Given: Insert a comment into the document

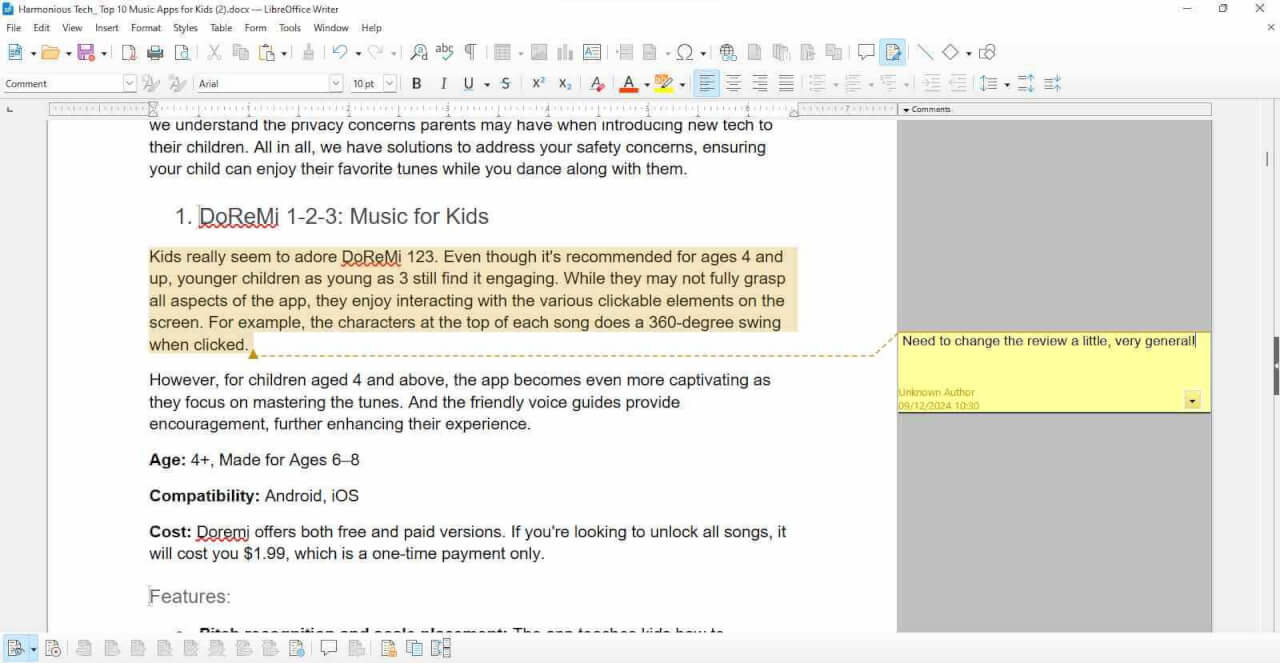Looking at the screenshot, I should pos(866,52).
